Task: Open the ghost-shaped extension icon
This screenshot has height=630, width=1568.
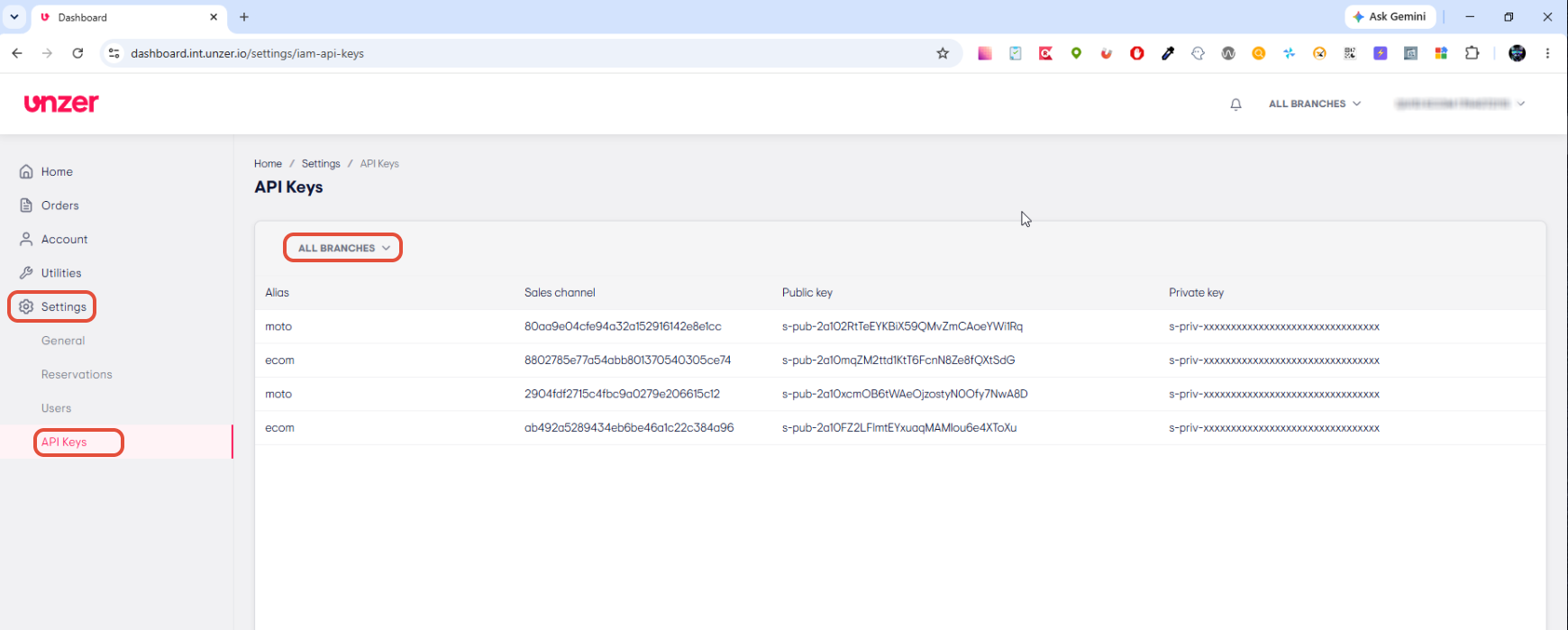Action: point(1198,53)
